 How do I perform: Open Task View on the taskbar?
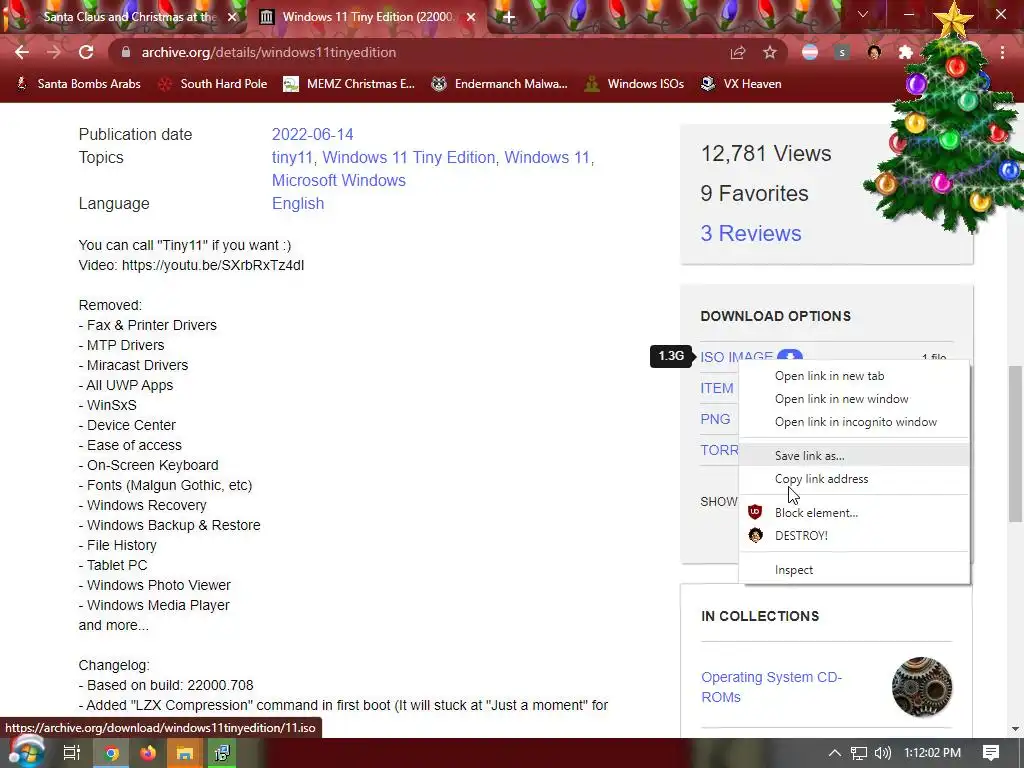coord(72,753)
